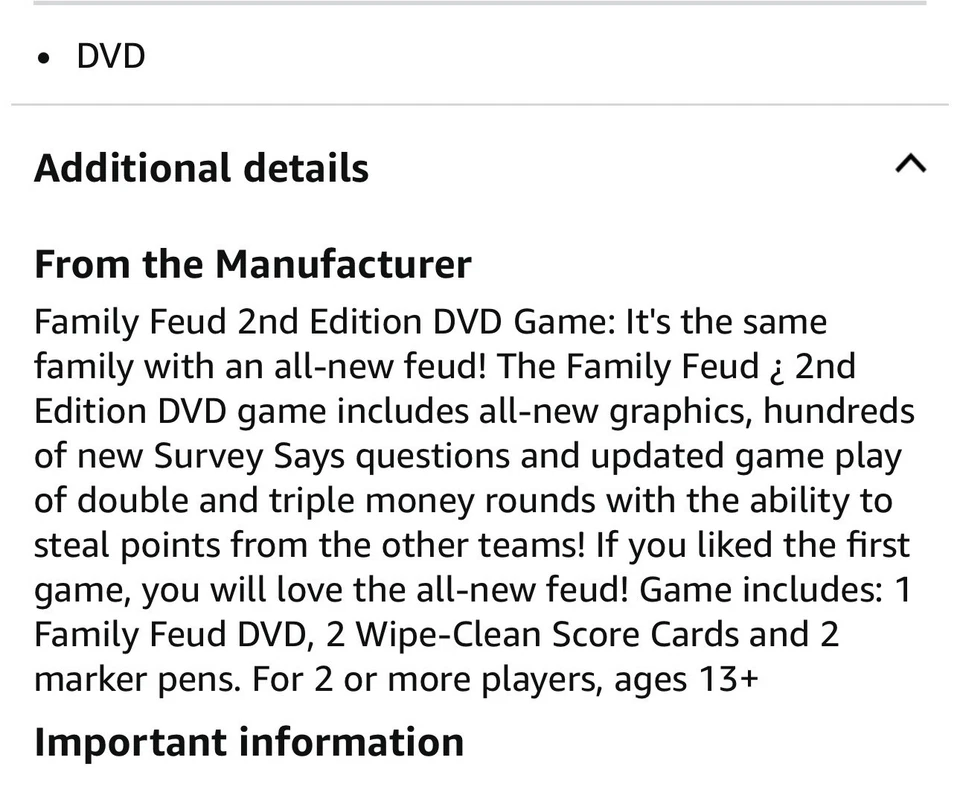Click the DVD list item
The width and height of the screenshot is (960, 807).
pyautogui.click(x=110, y=56)
